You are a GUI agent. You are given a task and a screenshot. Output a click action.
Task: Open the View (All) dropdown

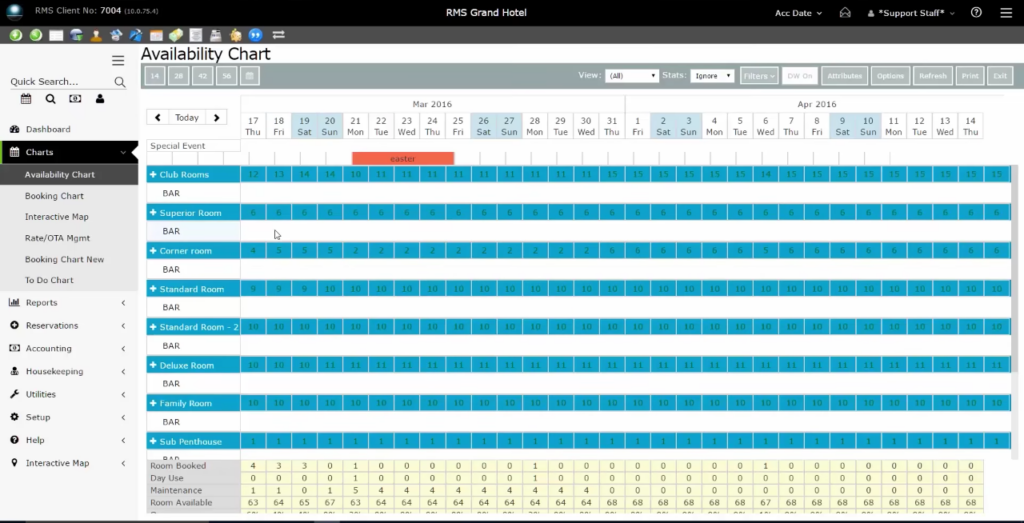pyautogui.click(x=632, y=76)
